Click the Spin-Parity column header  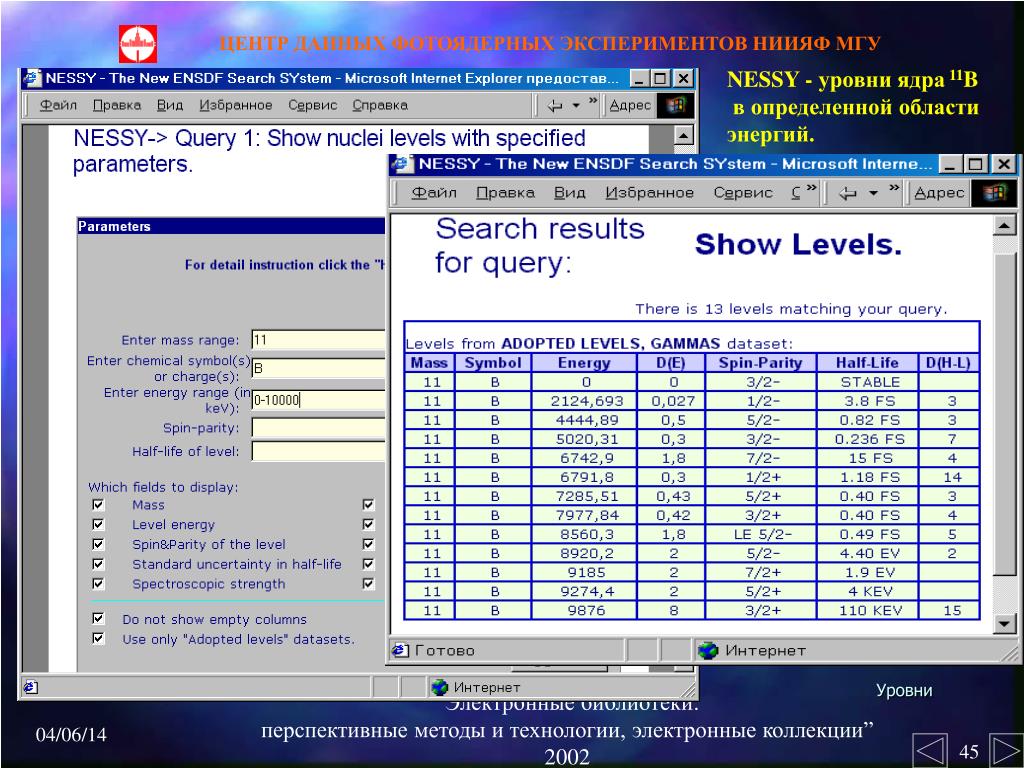760,363
